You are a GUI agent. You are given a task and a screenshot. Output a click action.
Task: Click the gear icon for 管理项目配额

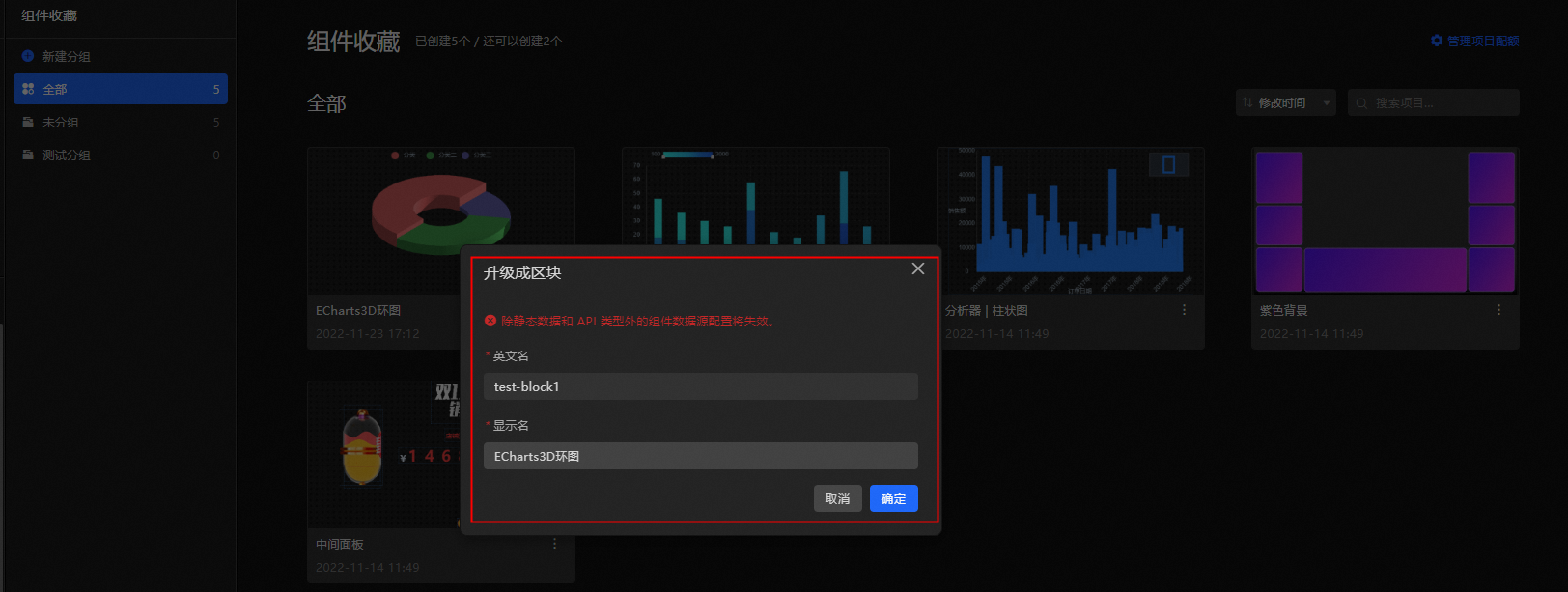pyautogui.click(x=1437, y=41)
